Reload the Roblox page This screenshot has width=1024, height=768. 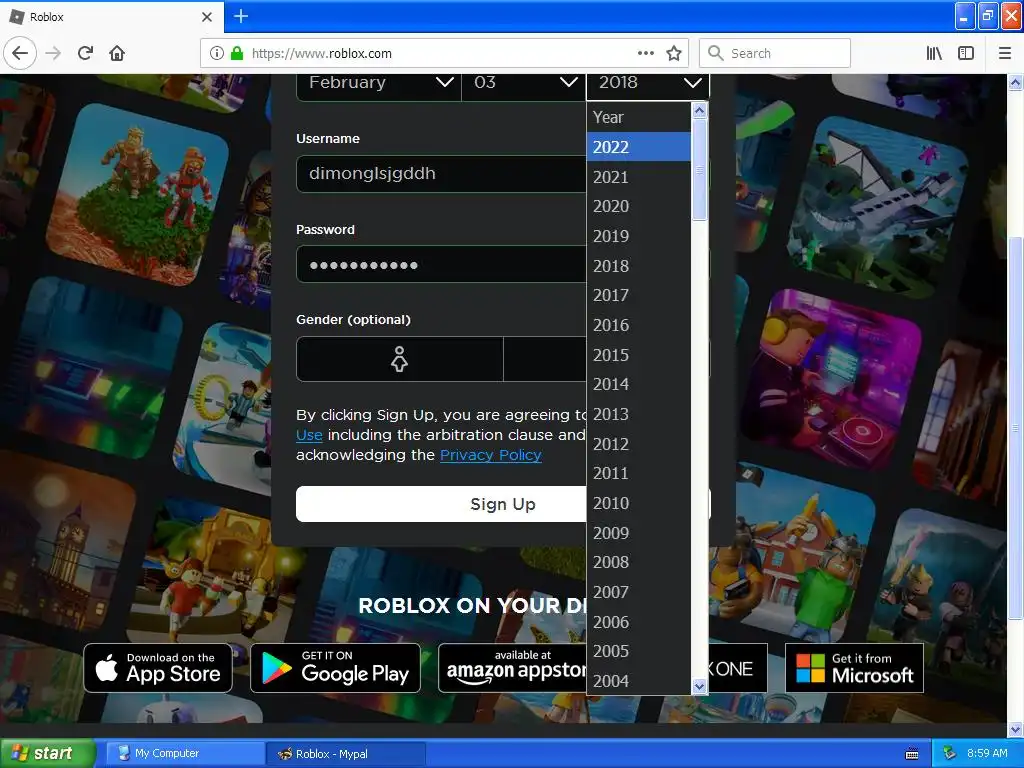pyautogui.click(x=85, y=53)
